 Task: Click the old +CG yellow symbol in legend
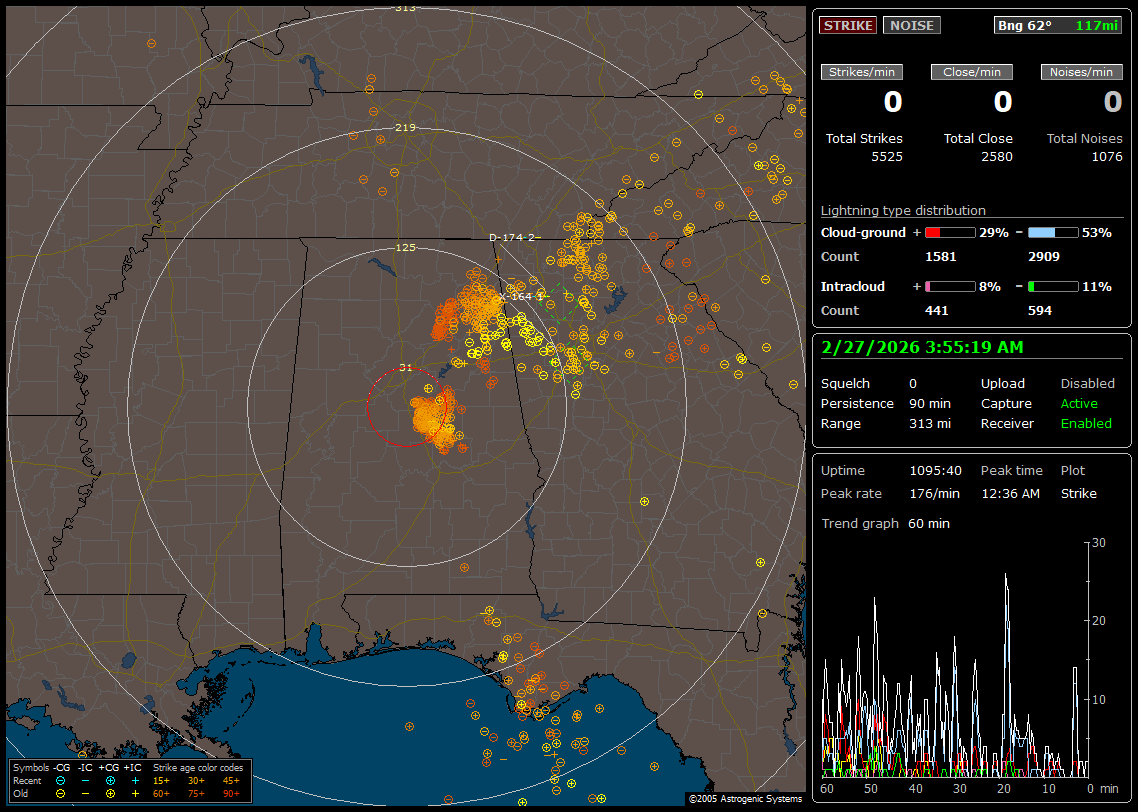pos(110,793)
